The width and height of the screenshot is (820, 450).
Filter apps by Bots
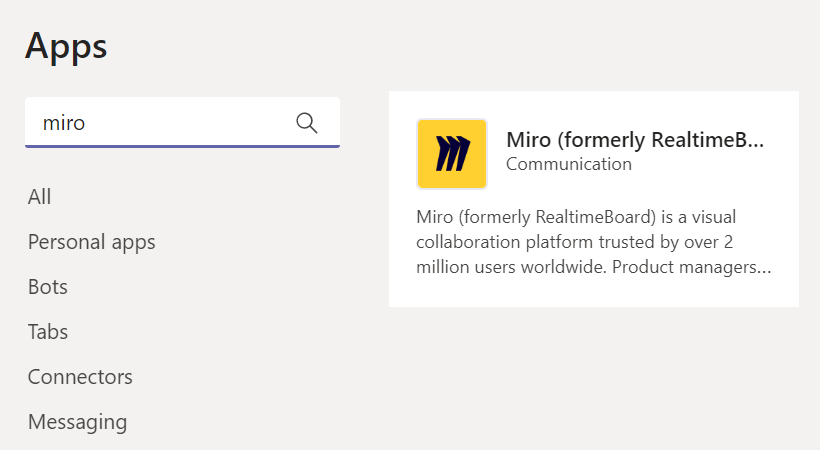pos(48,287)
